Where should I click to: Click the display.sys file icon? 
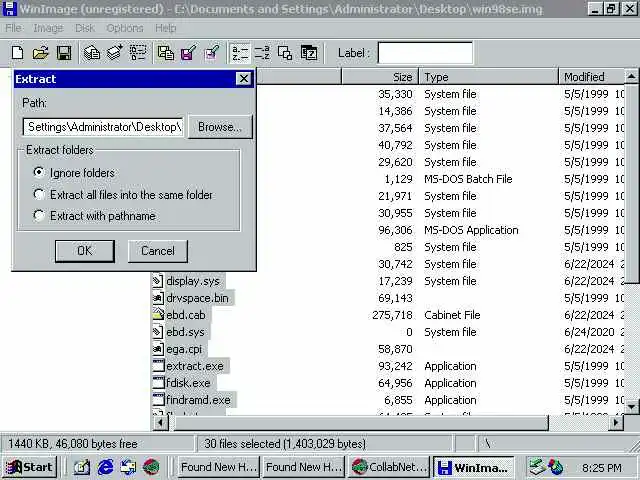[158, 281]
